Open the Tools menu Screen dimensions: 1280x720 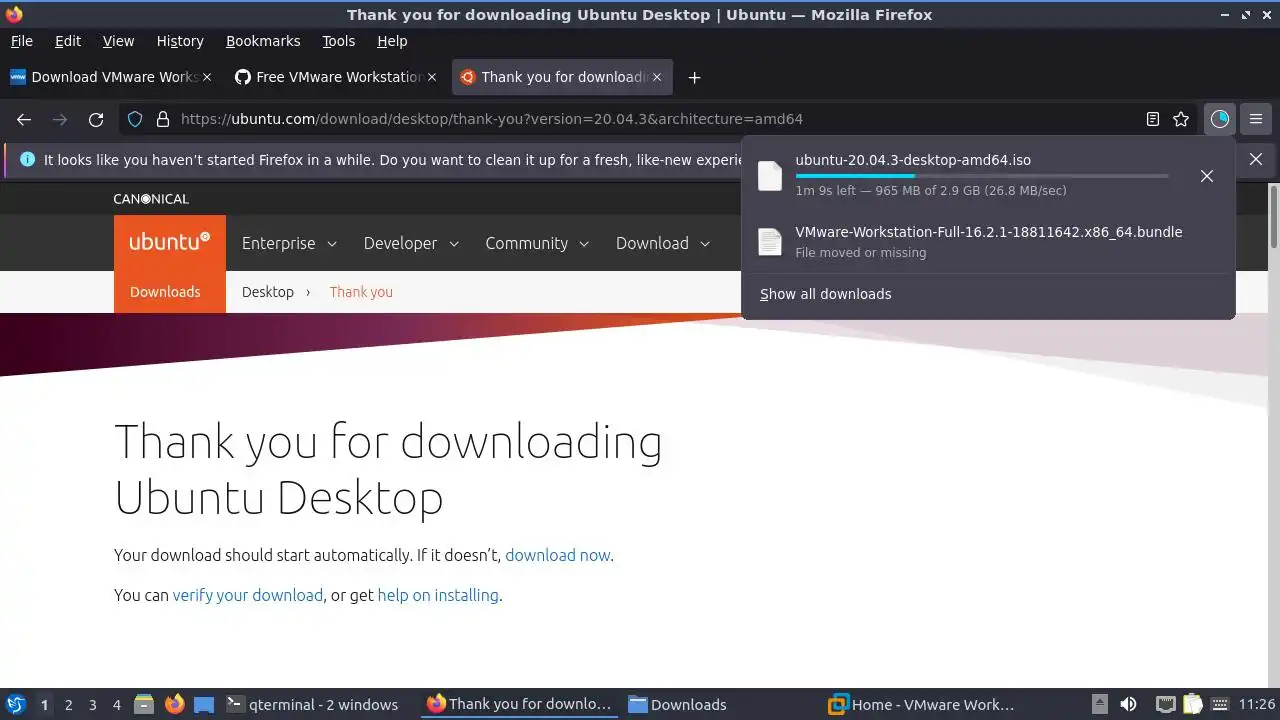tap(338, 41)
